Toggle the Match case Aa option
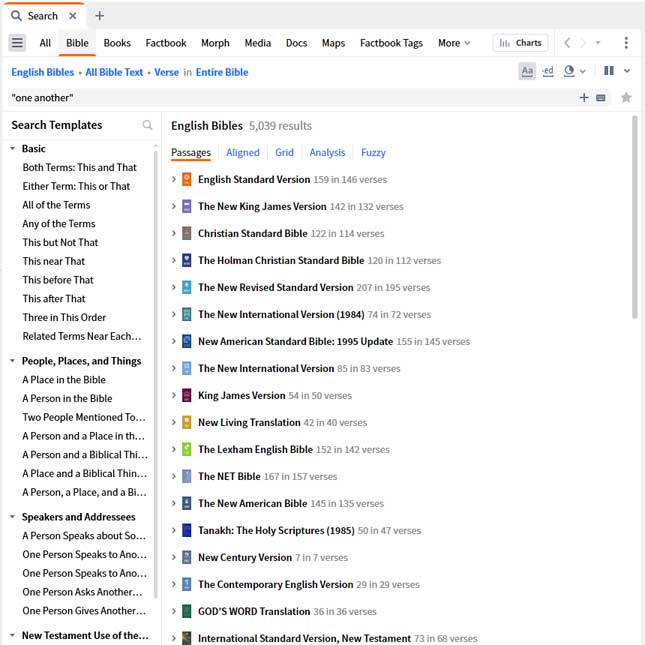Image resolution: width=645 pixels, height=645 pixels. (x=527, y=72)
